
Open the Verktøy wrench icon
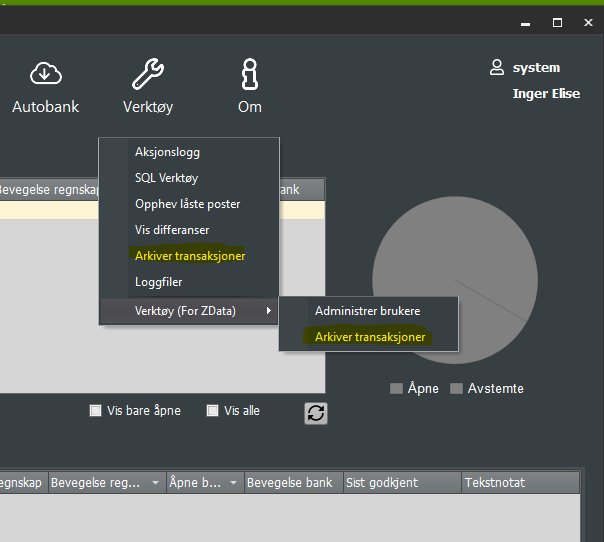point(148,73)
